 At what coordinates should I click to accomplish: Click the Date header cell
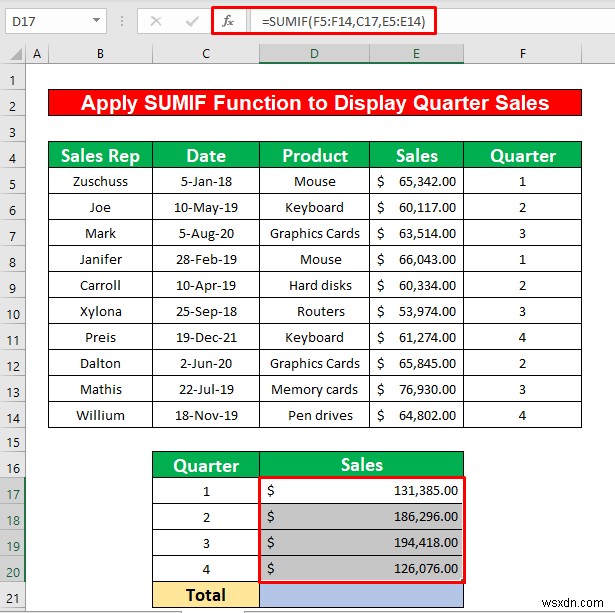(206, 155)
